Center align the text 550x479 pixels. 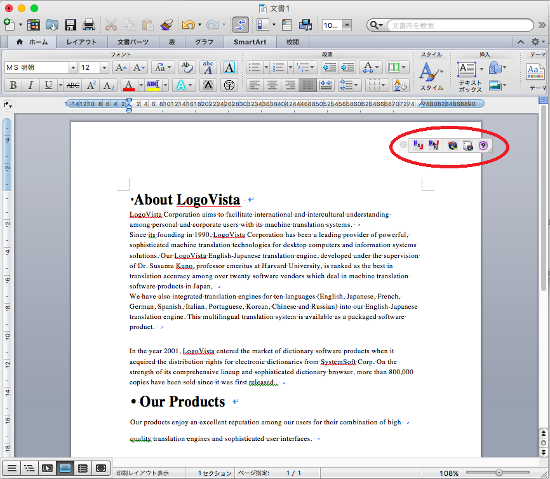point(273,85)
